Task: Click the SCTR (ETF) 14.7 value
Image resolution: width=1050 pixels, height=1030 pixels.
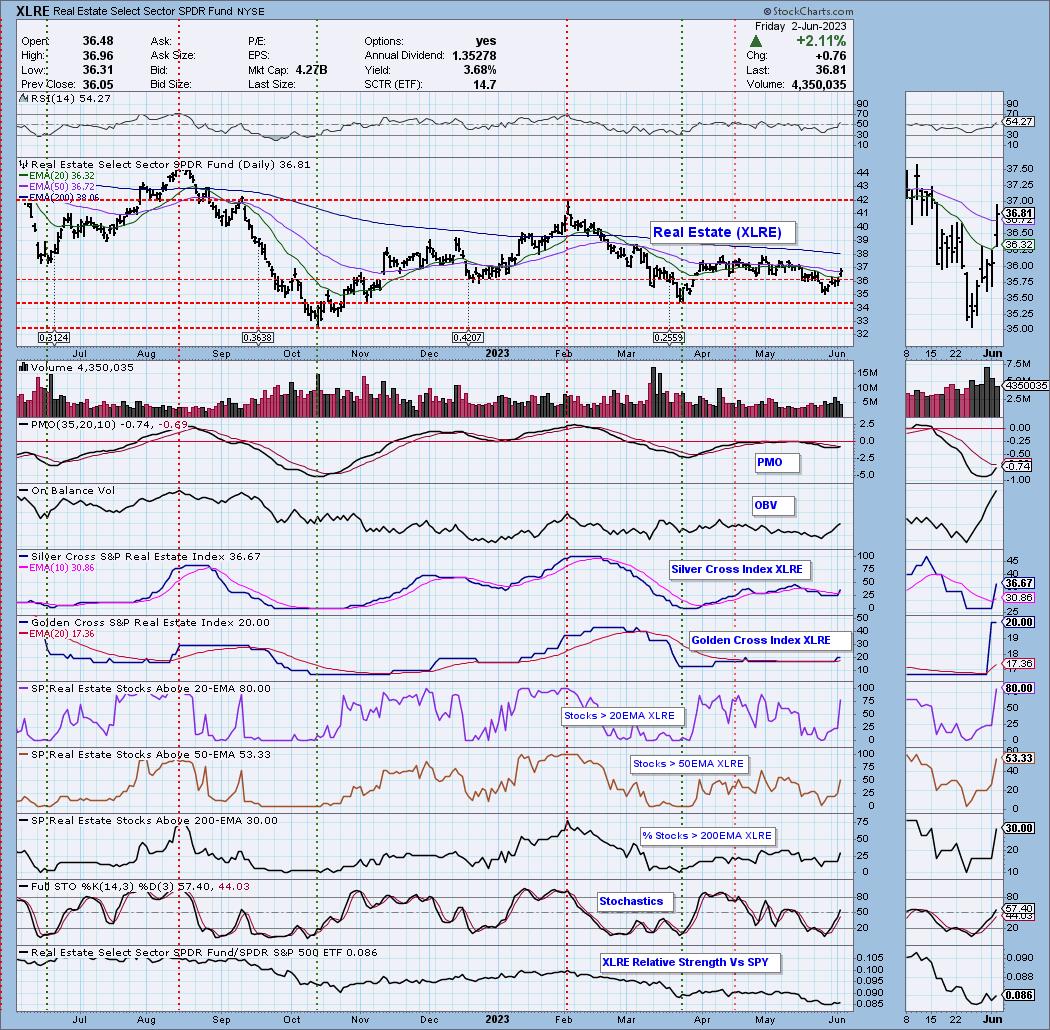Action: click(485, 84)
